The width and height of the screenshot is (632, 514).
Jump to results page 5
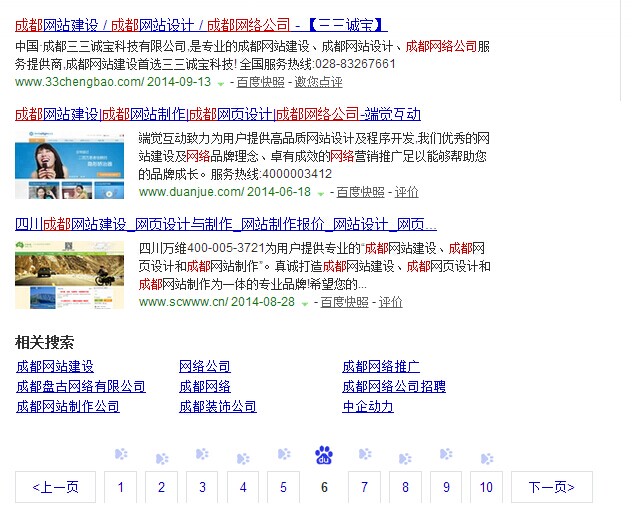point(283,487)
